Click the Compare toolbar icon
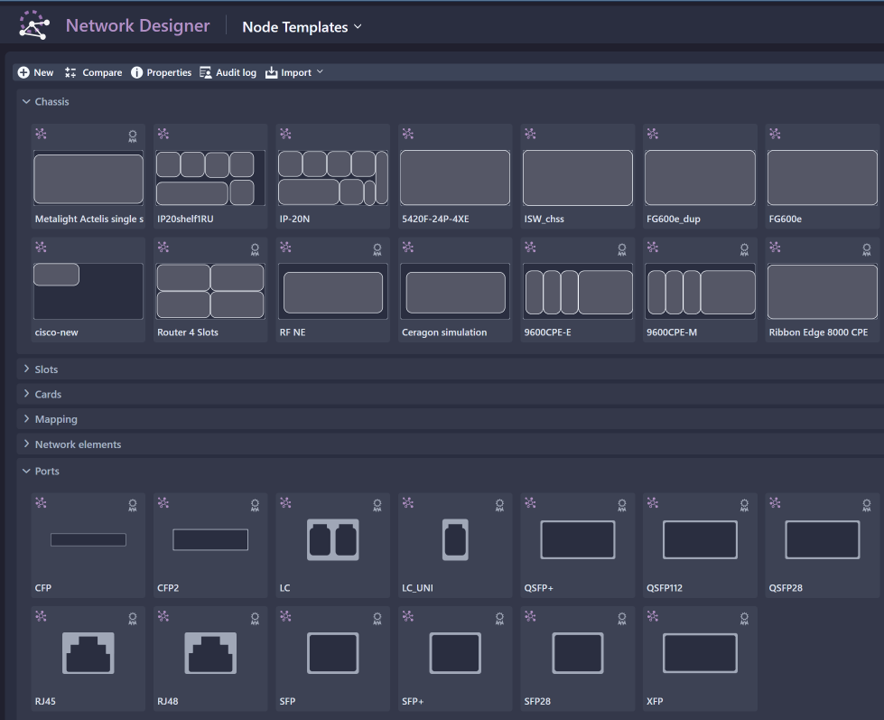The height and width of the screenshot is (720, 884). coord(70,73)
